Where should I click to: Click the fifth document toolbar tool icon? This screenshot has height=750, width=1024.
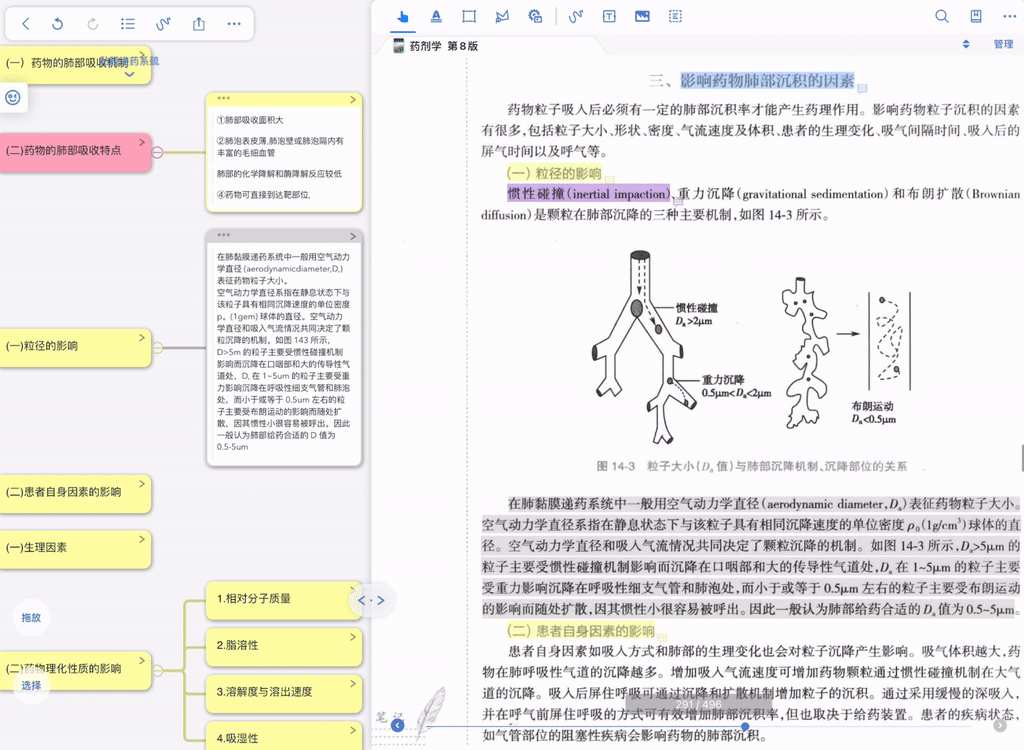(x=536, y=16)
